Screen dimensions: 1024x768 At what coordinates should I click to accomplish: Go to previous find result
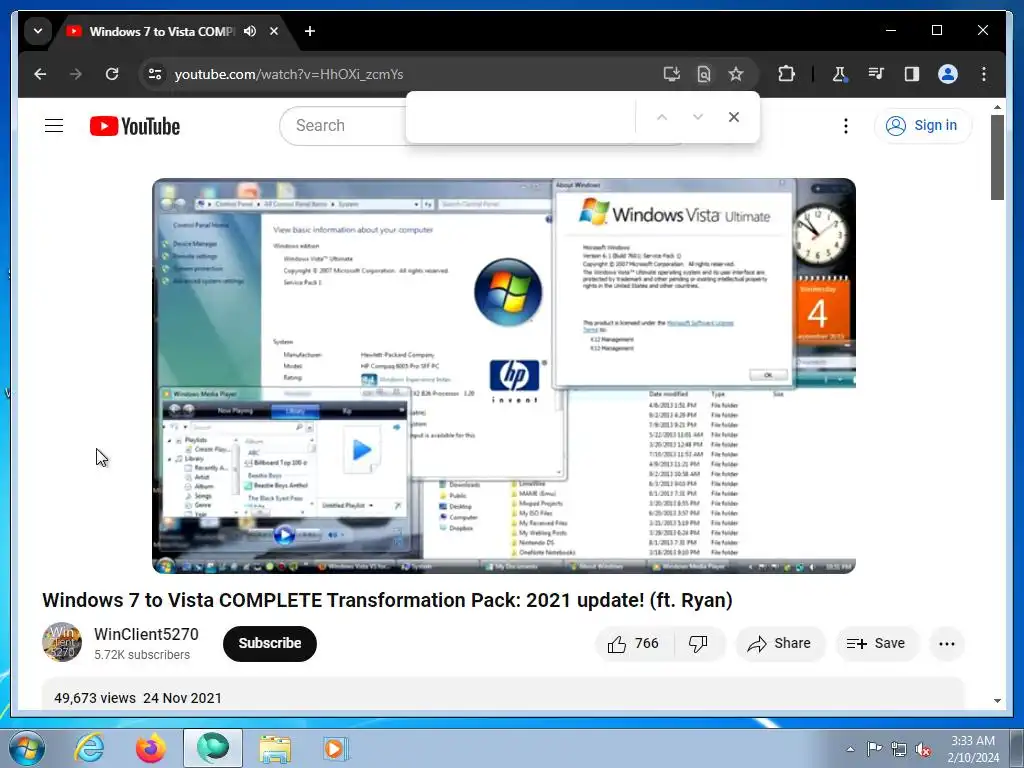pyautogui.click(x=662, y=117)
